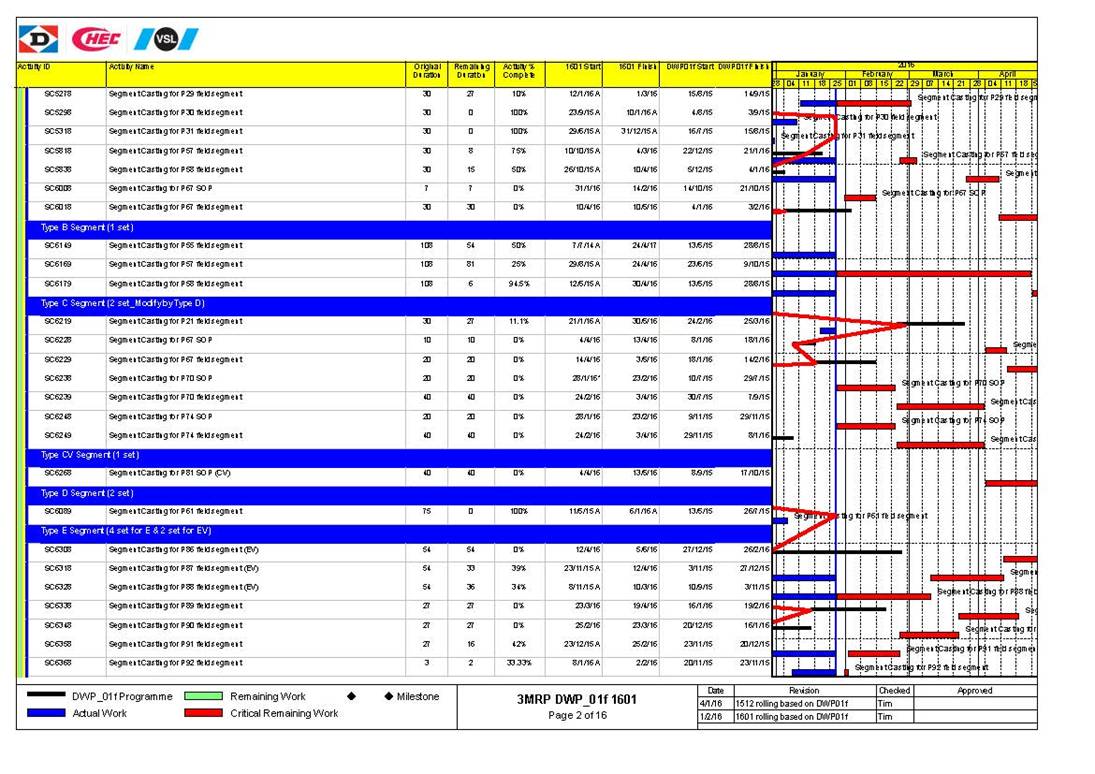Click the blue Actual Work legend swatch
1095x774 pixels.
(x=46, y=714)
